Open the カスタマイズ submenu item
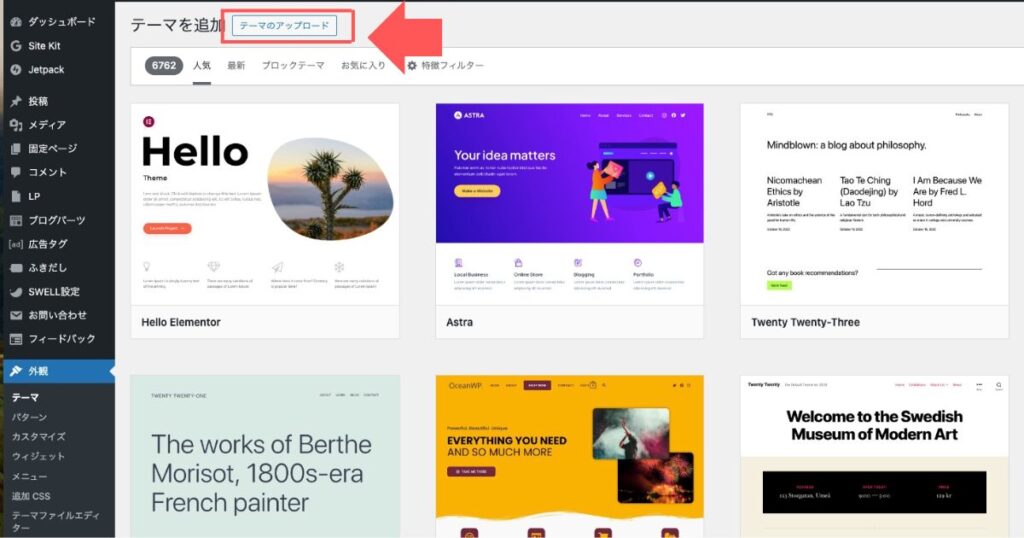The image size is (1024, 538). (x=39, y=436)
